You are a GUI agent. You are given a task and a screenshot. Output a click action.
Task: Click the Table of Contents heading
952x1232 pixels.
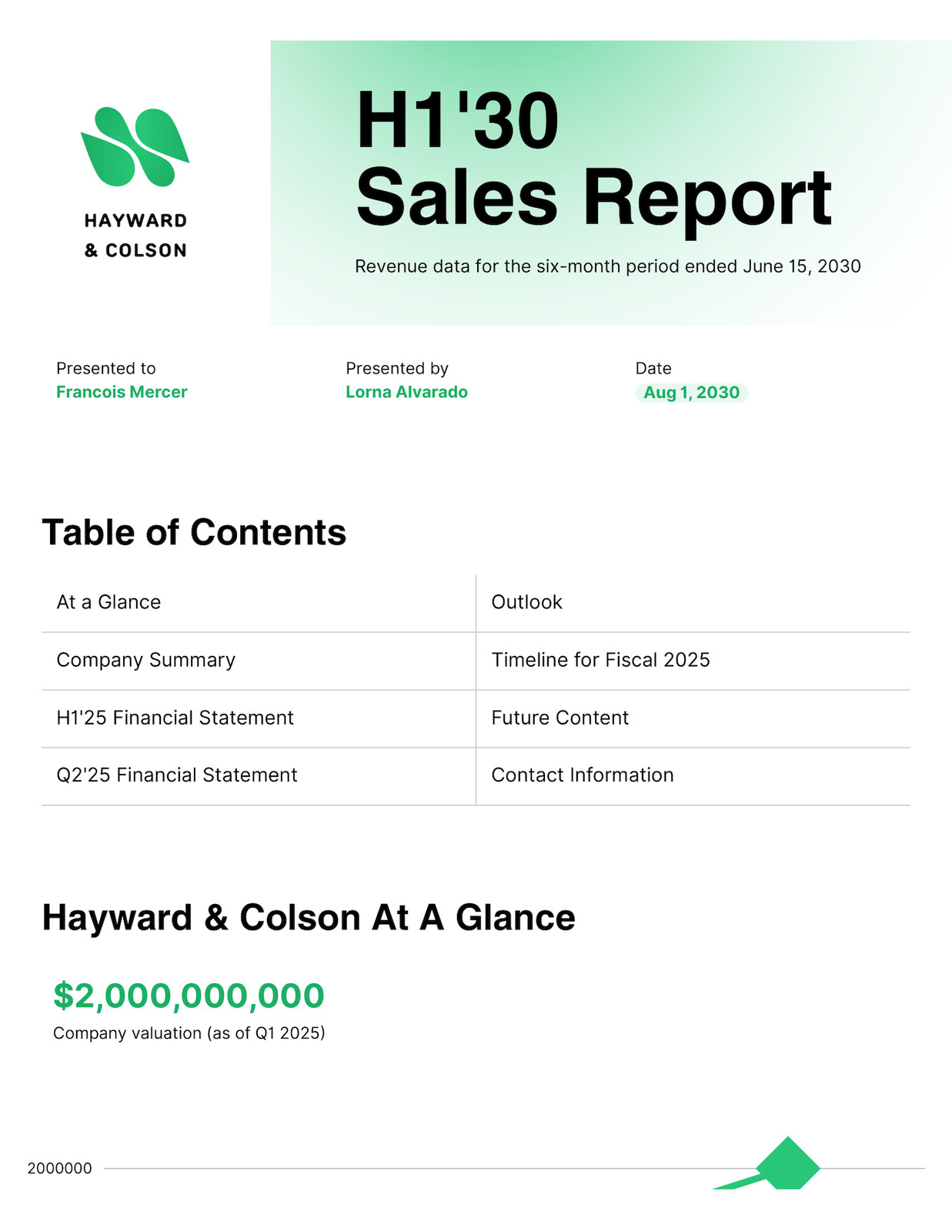click(194, 532)
